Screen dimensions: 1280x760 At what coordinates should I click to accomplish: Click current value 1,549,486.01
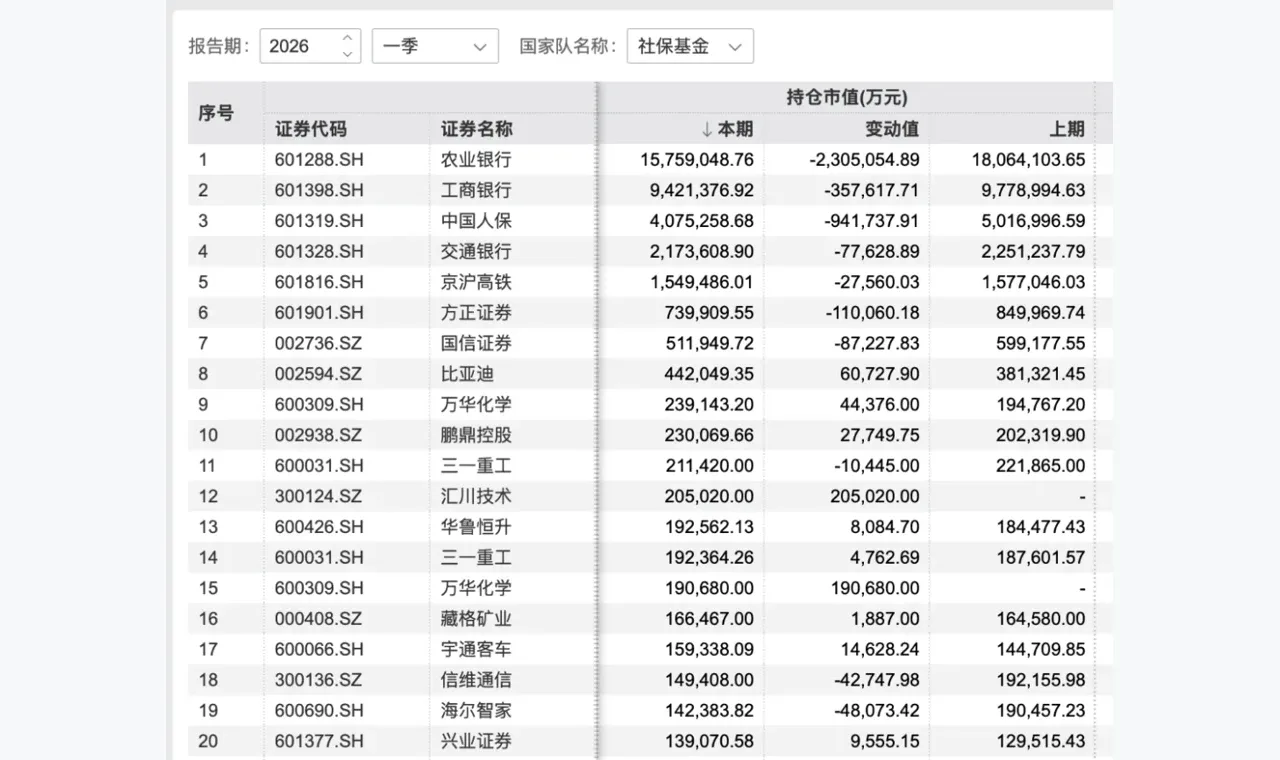702,282
